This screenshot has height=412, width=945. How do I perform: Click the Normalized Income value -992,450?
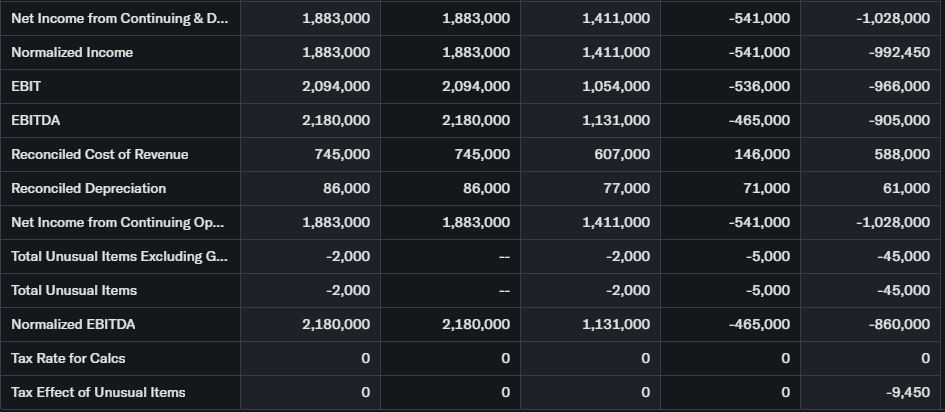899,52
